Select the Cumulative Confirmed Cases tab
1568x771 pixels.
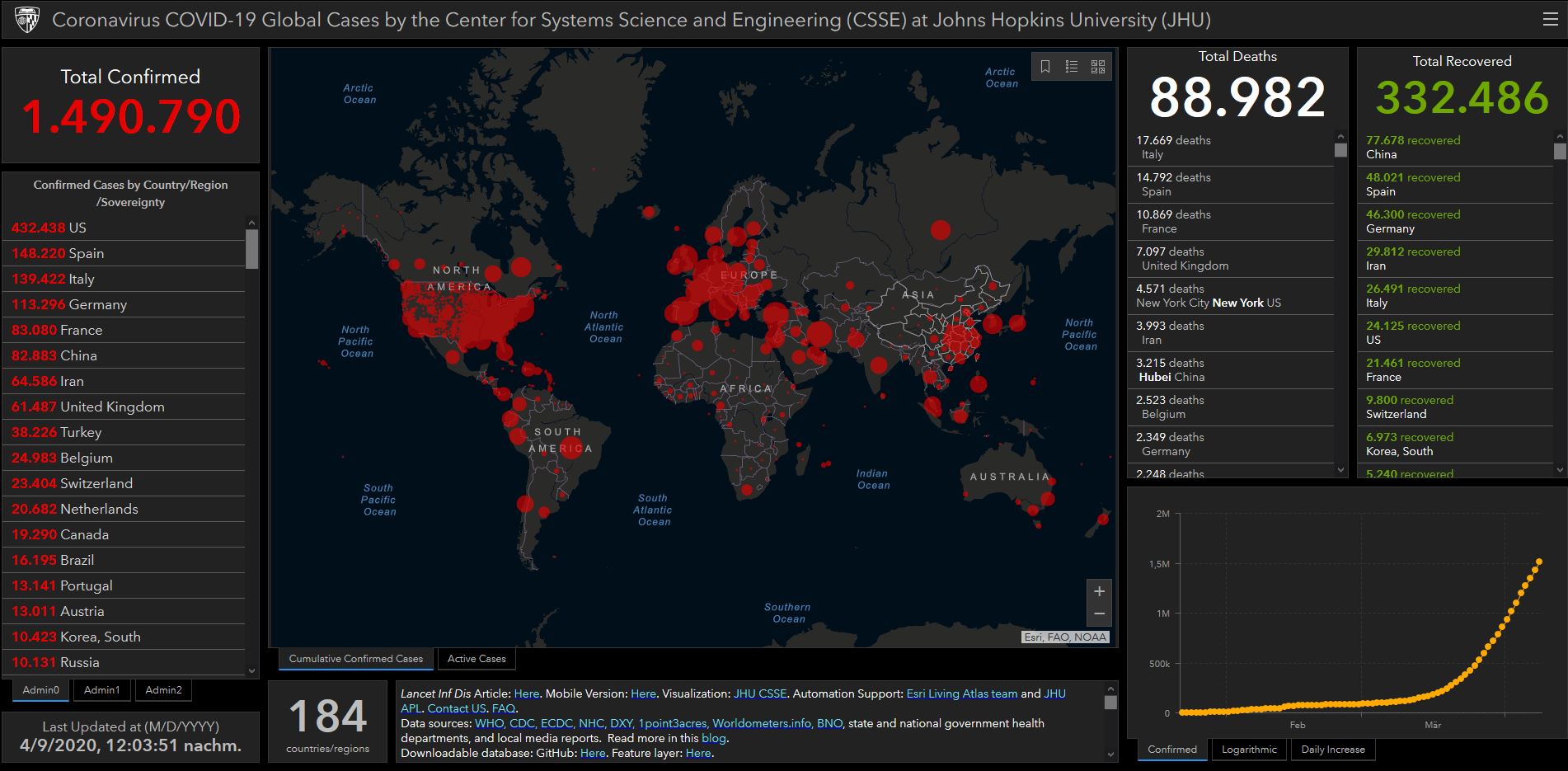pyautogui.click(x=355, y=659)
